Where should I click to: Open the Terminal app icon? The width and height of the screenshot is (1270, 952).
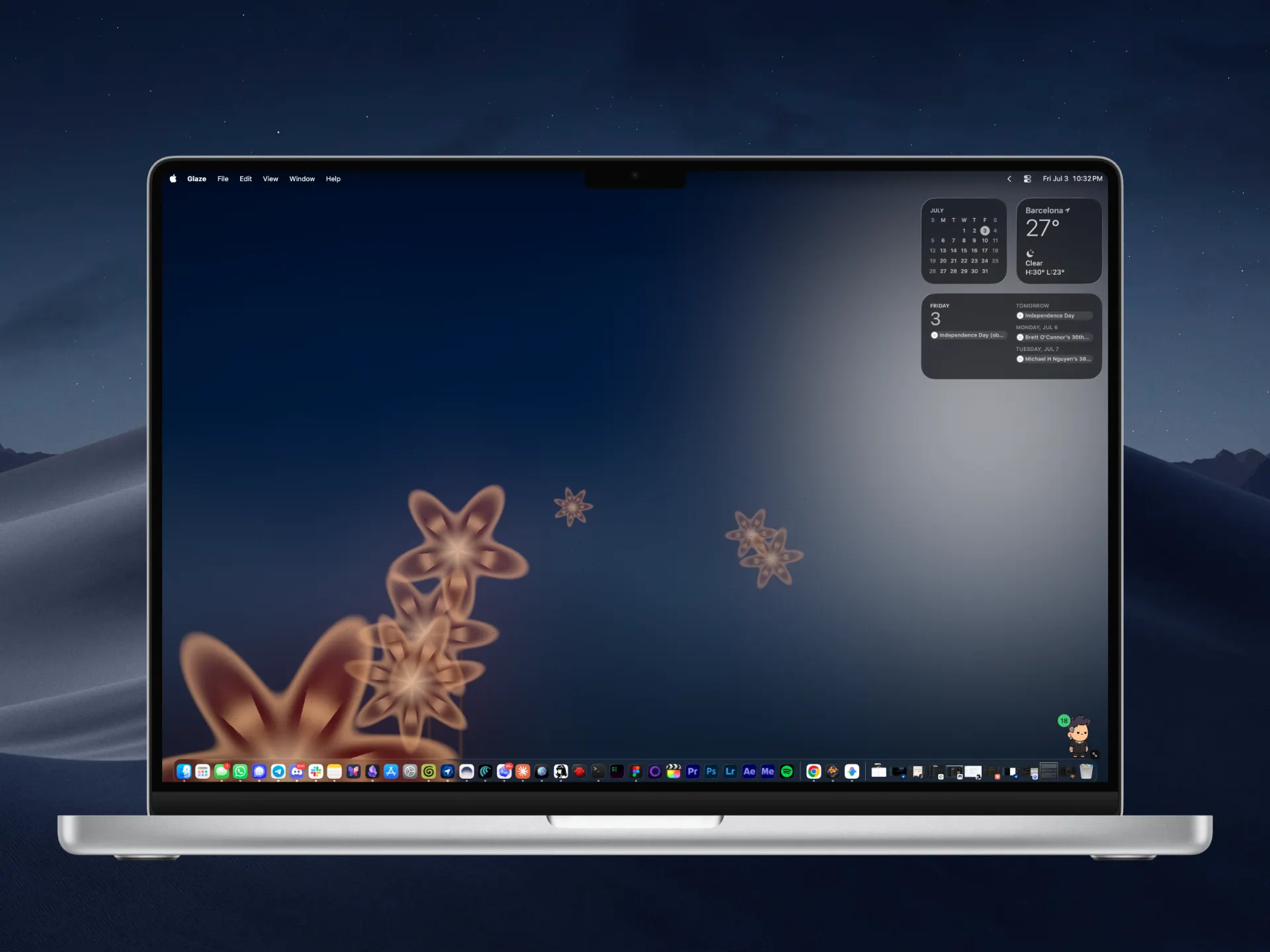coord(598,772)
